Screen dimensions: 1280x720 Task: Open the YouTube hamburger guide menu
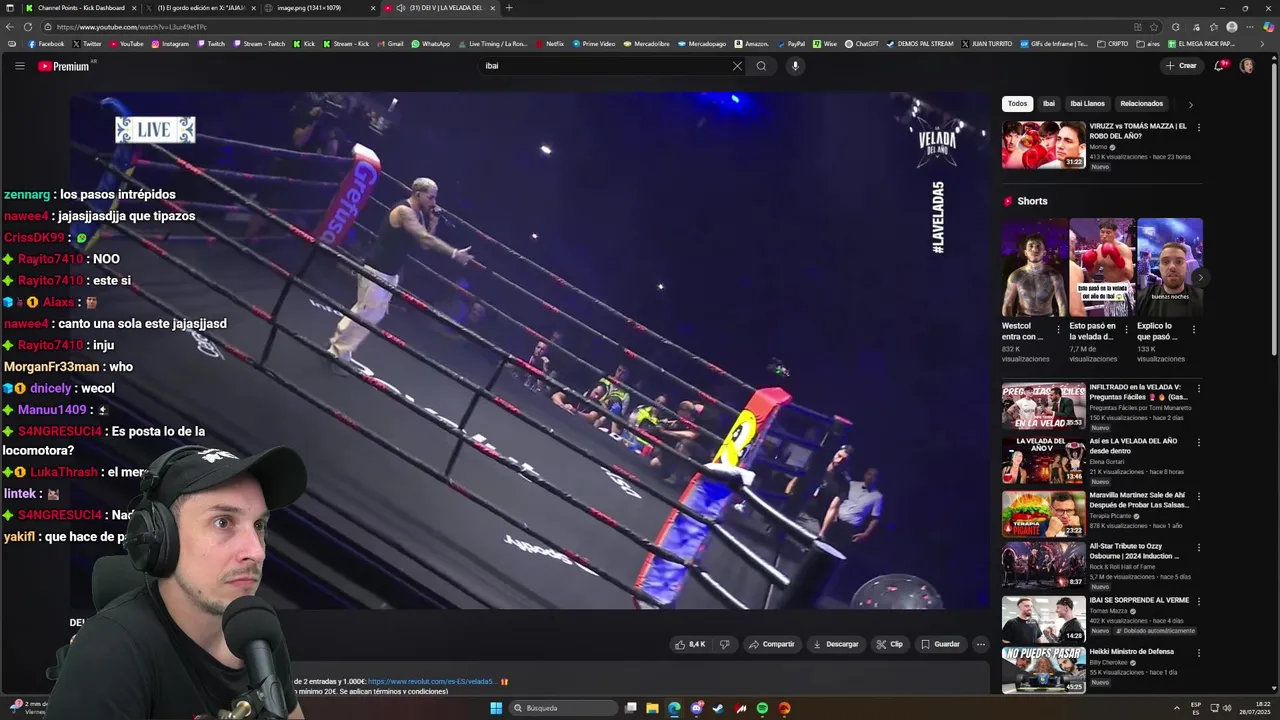click(x=19, y=66)
